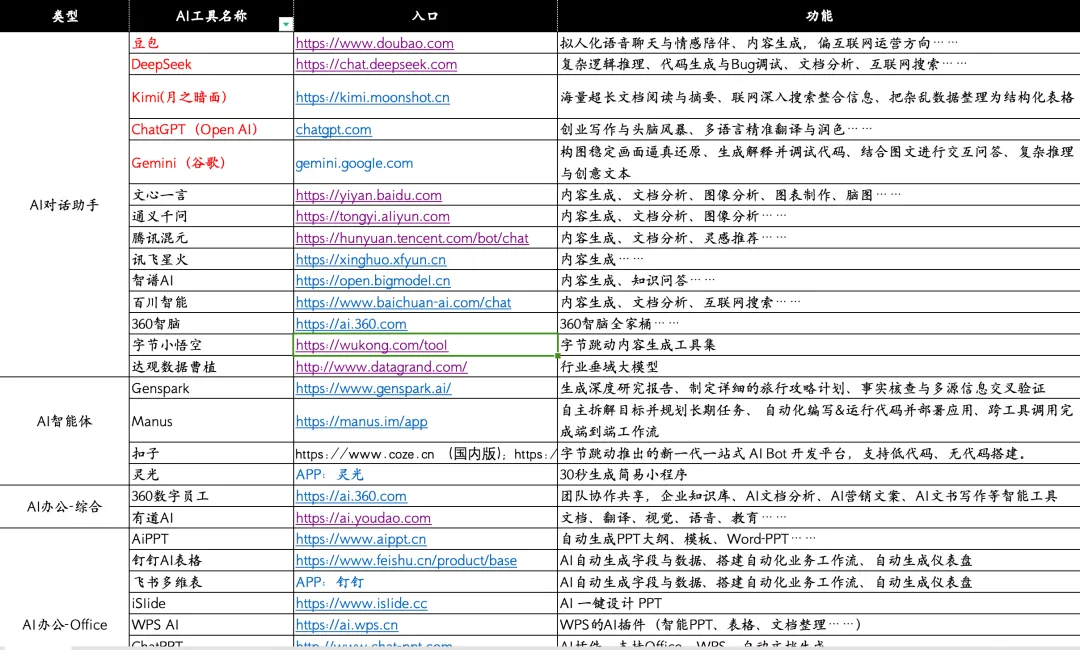1080x650 pixels.
Task: Click the 30秒生成简易小程序 cell
Action: coord(818,474)
